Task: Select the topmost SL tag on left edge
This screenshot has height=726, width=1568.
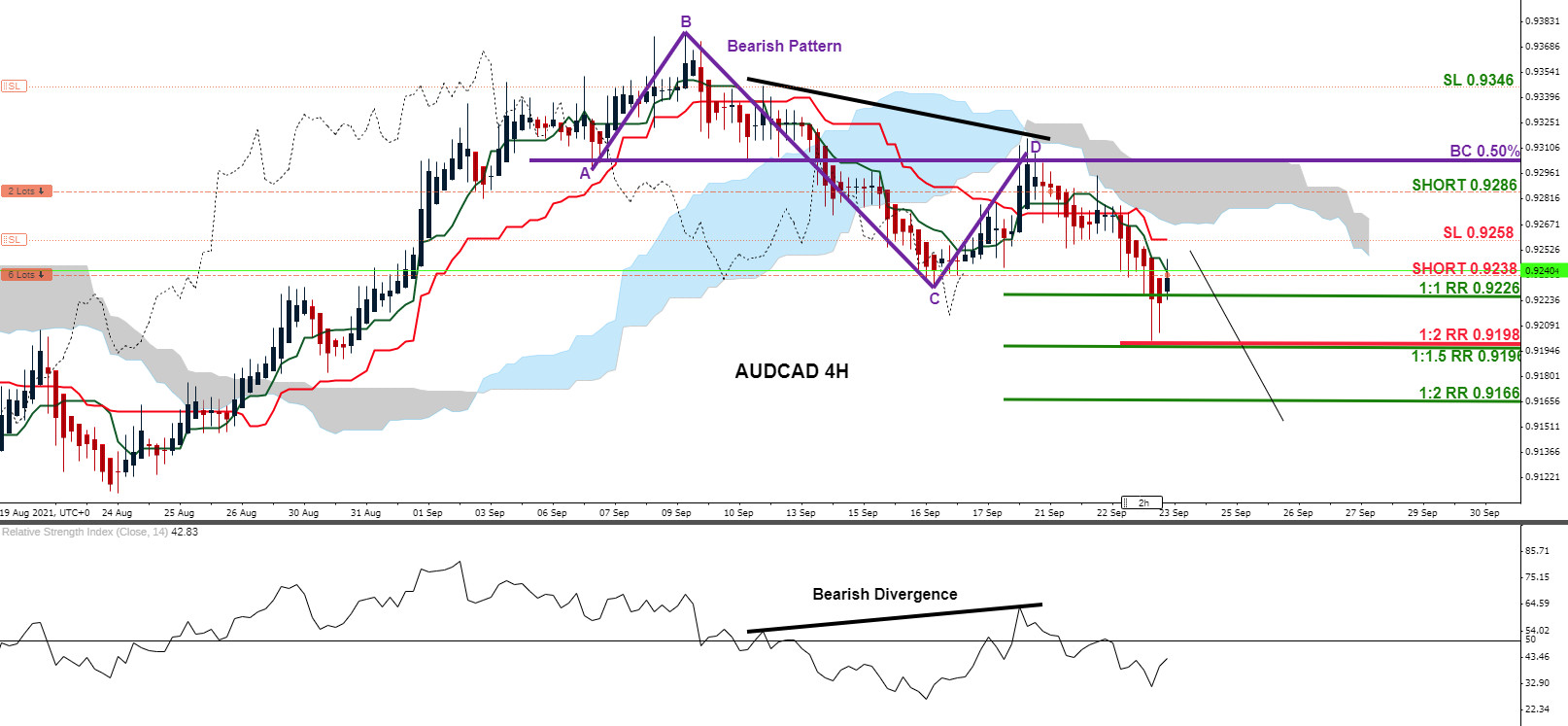Action: pos(14,86)
